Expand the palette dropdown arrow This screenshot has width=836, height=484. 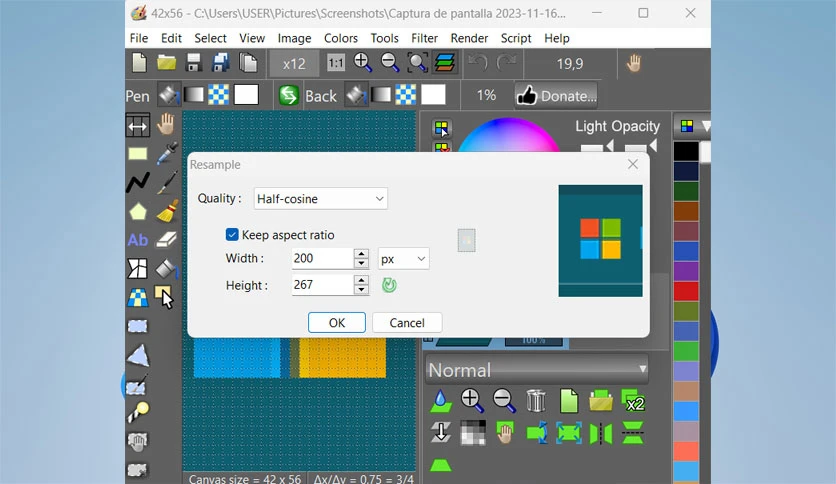pos(706,126)
